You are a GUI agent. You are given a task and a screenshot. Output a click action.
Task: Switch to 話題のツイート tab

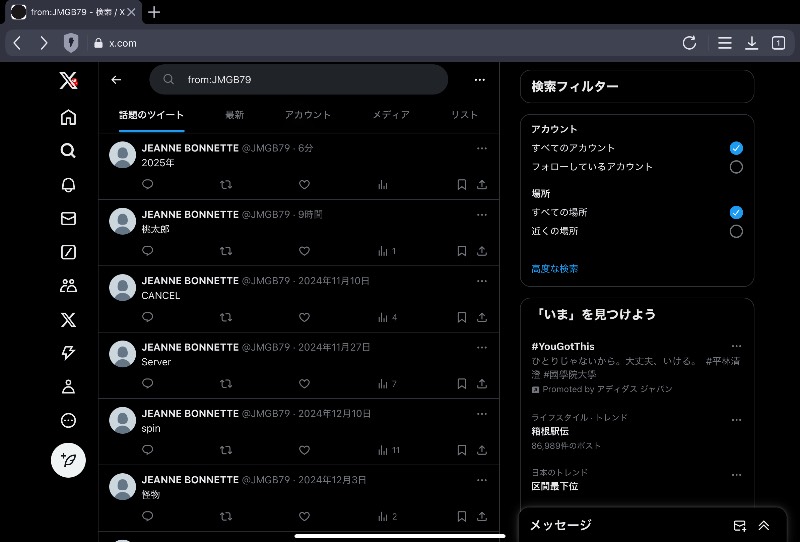(151, 115)
